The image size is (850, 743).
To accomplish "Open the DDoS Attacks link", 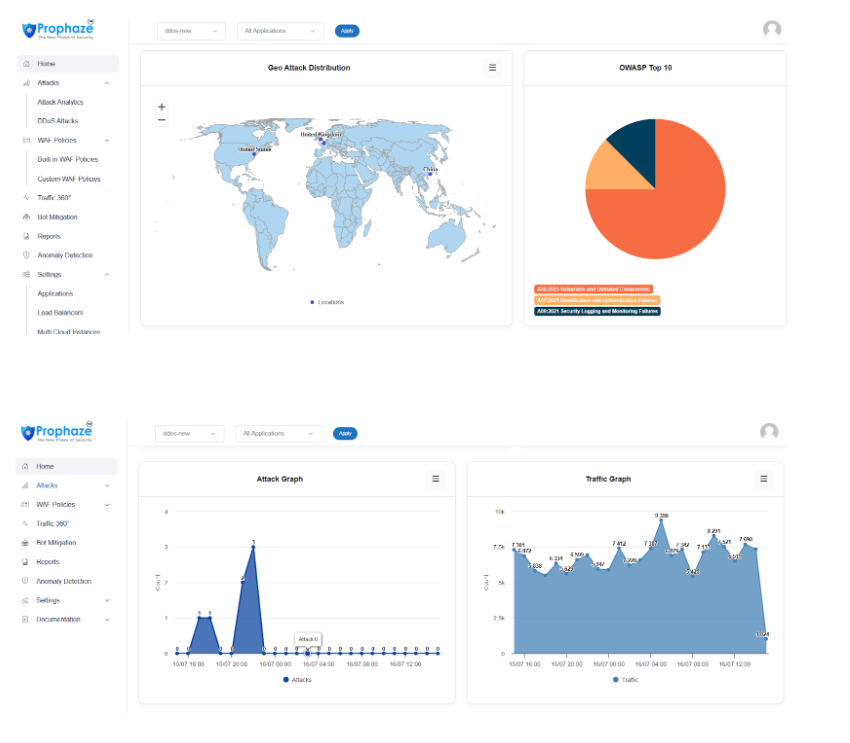I will (x=57, y=121).
